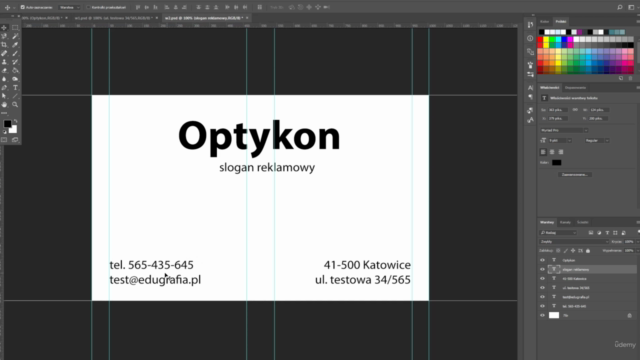Open the Paragraph panel icon
Screen dimensions: 640x360
point(530,97)
